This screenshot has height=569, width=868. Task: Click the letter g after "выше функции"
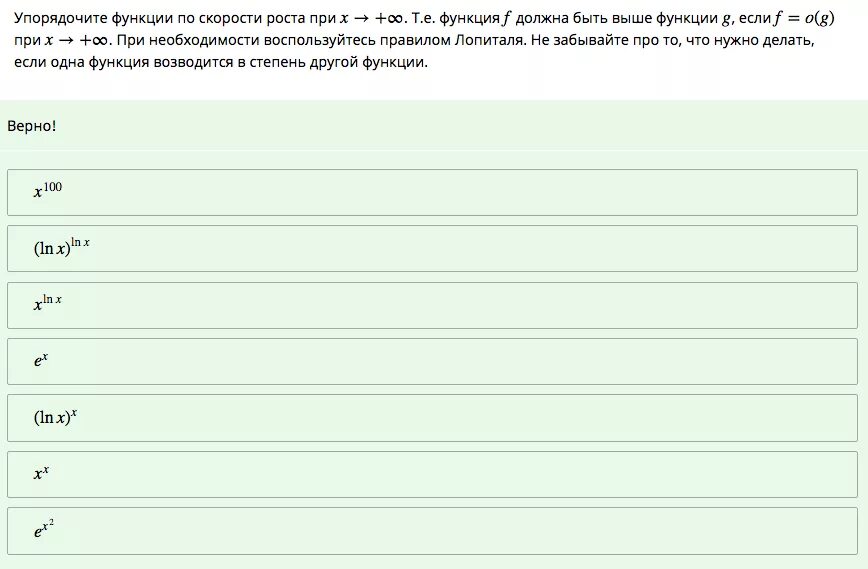point(727,19)
